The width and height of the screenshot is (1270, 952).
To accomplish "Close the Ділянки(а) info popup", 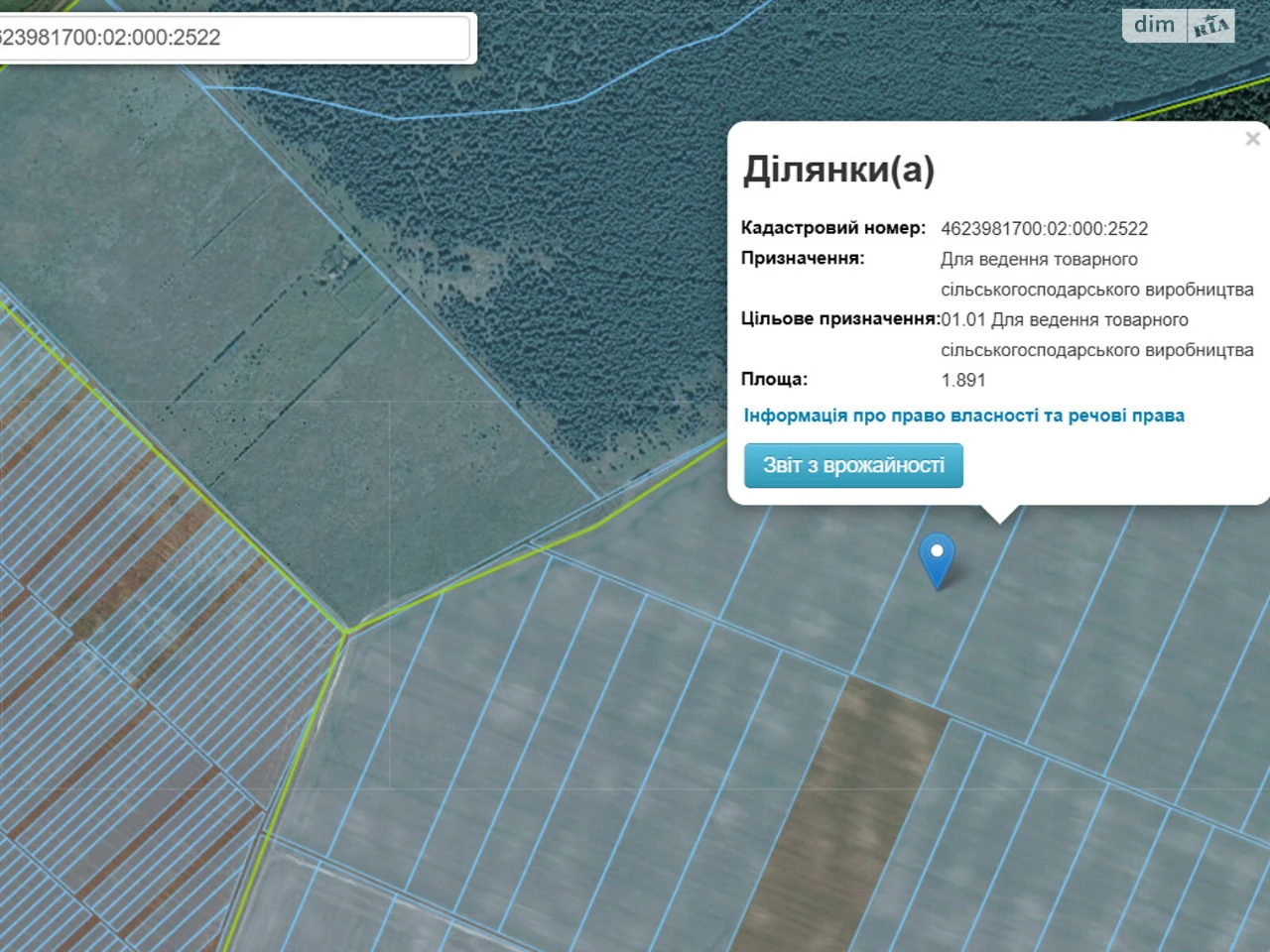I will coord(1252,139).
